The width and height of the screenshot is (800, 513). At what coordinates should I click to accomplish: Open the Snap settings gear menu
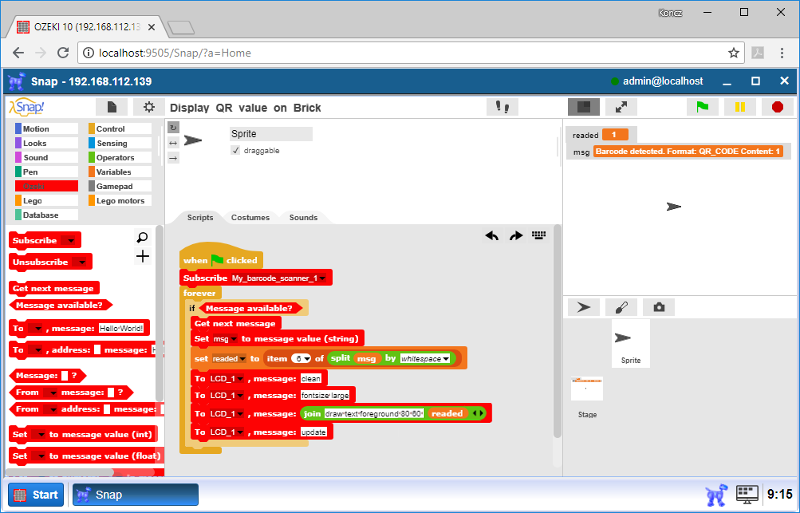(x=148, y=107)
